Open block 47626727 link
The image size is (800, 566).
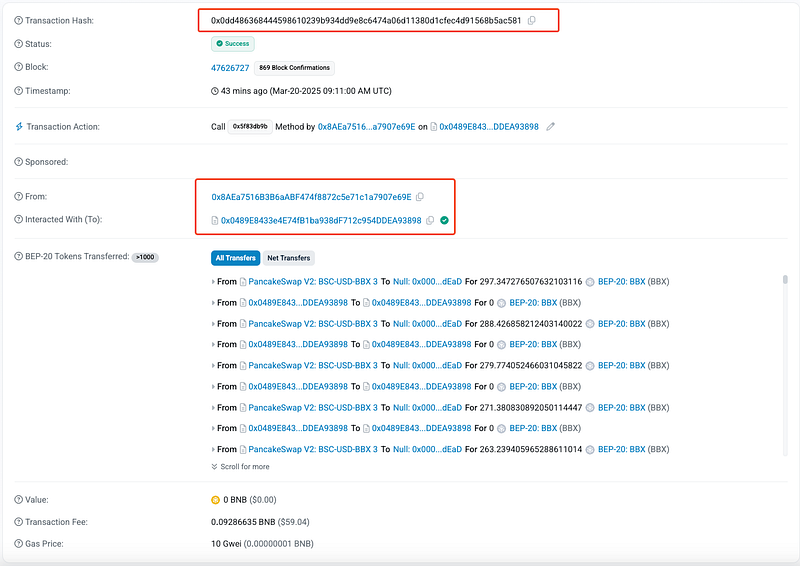[229, 67]
